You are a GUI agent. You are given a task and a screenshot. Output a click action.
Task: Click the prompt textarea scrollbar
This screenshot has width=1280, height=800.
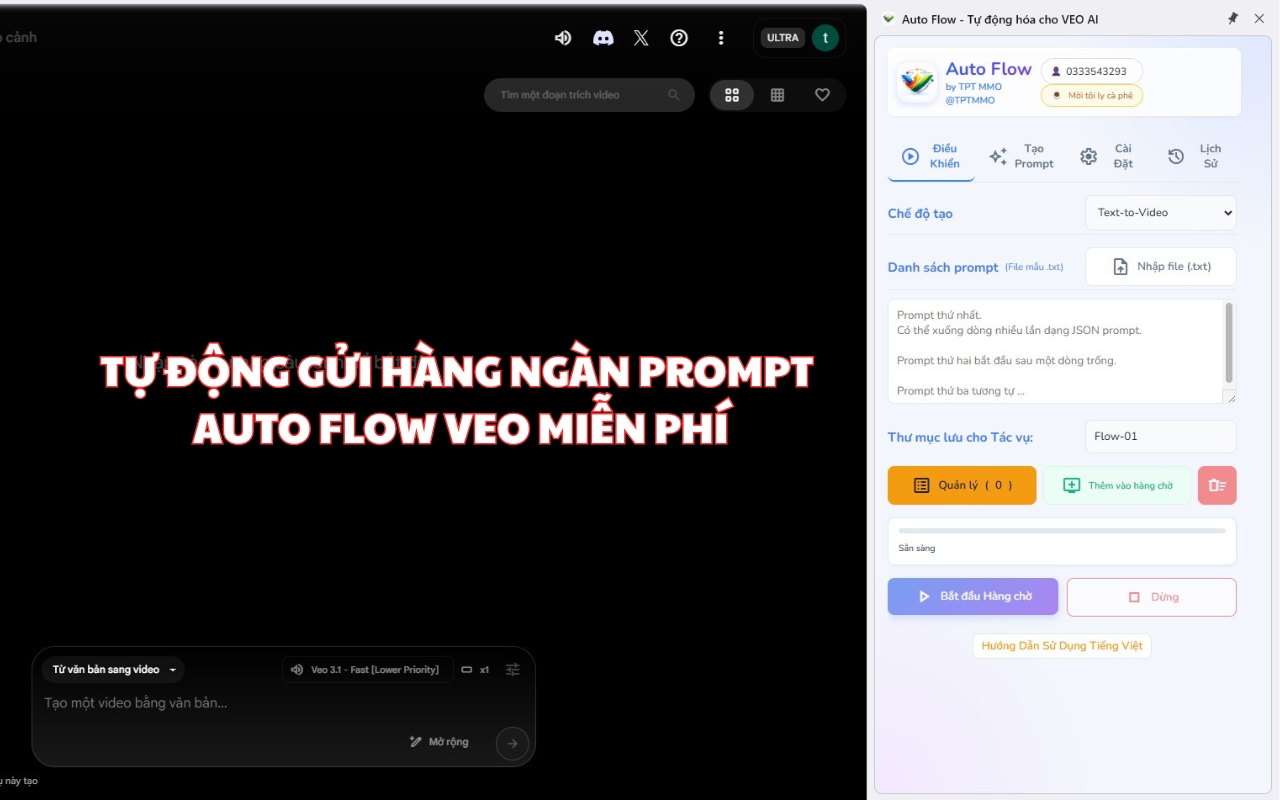1229,344
